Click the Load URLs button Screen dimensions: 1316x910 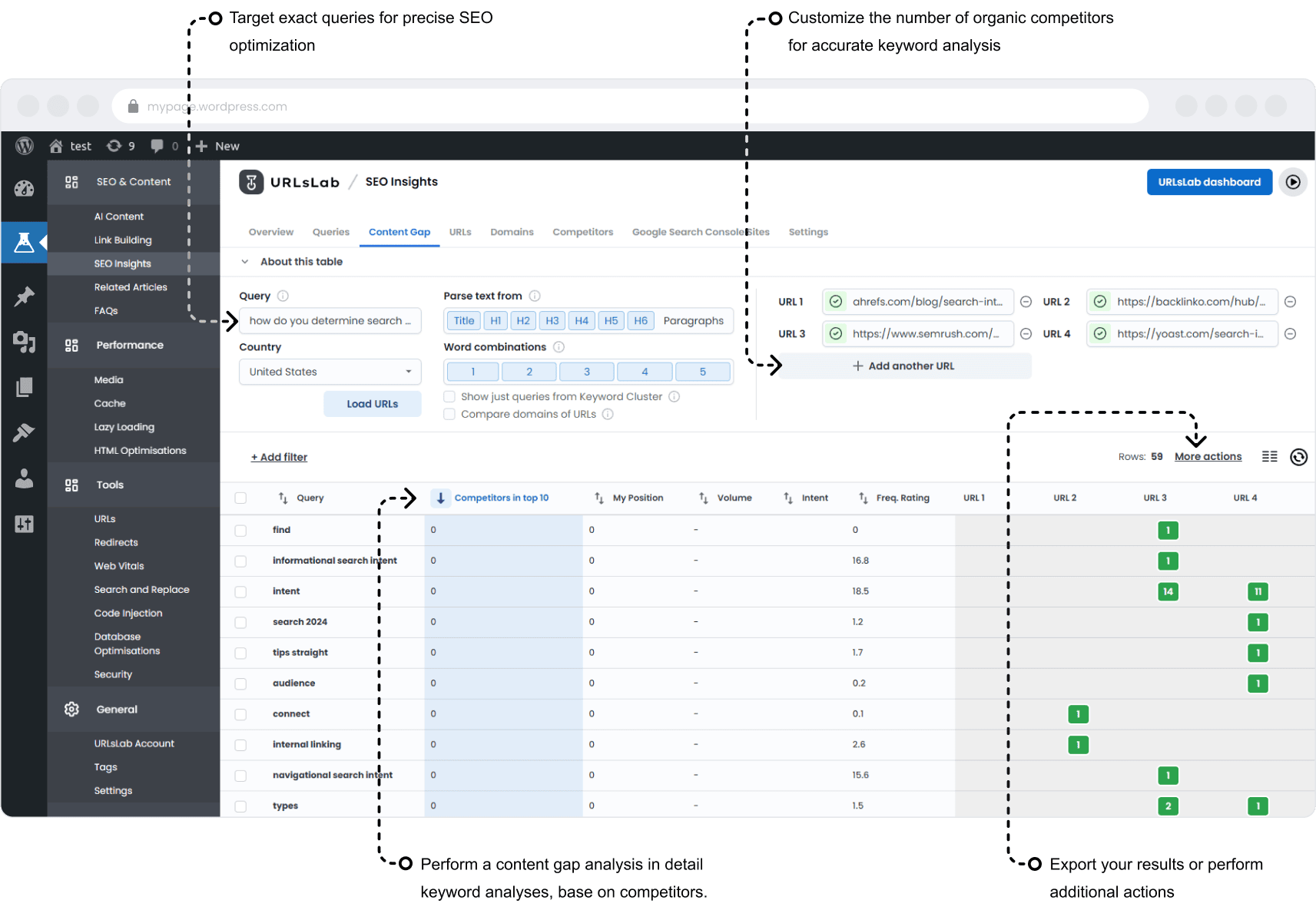coord(373,404)
